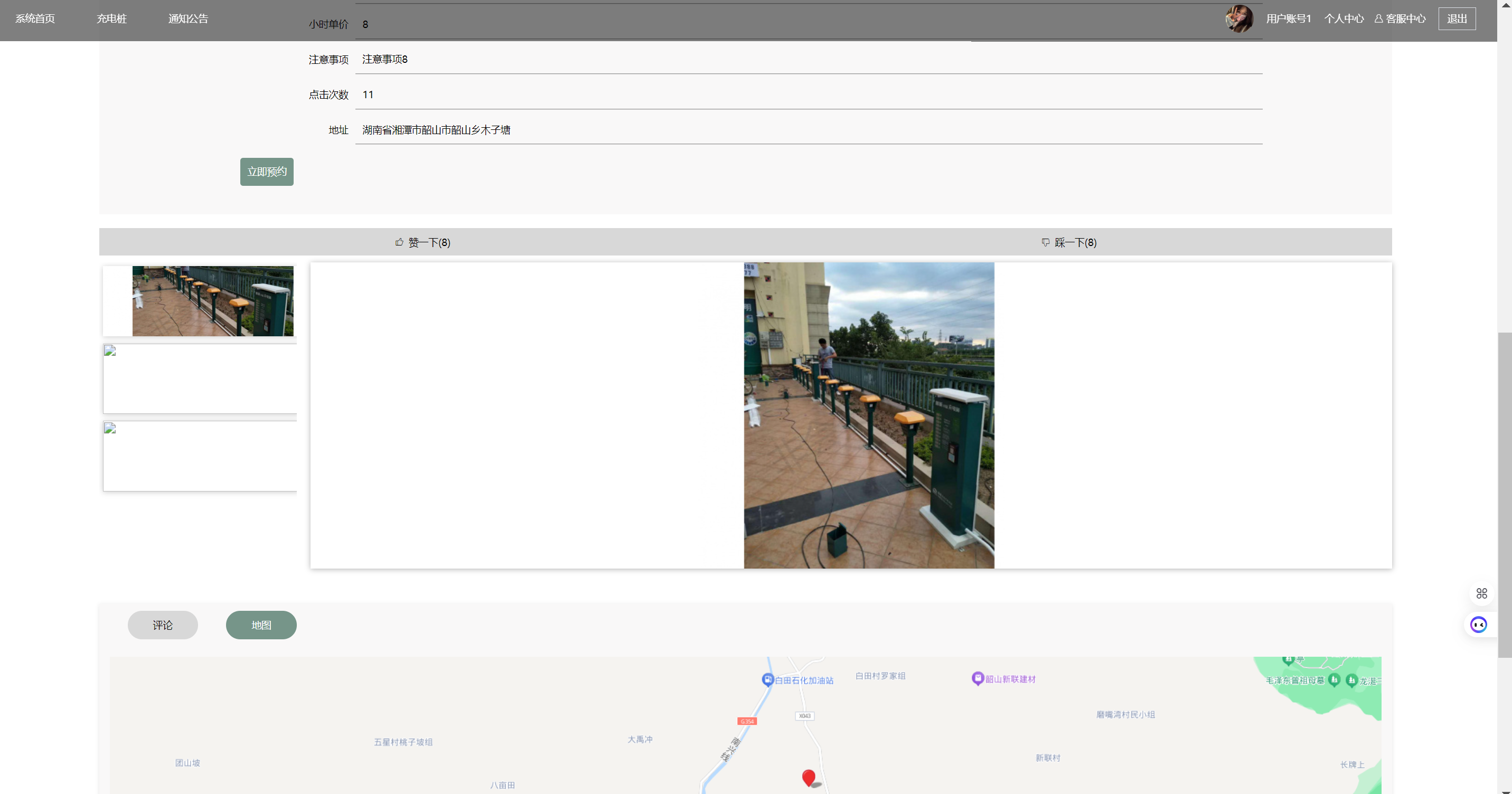This screenshot has width=1512, height=794.
Task: Click the 毛泽东曾祖母墓 green scenic icon
Action: (x=1333, y=679)
